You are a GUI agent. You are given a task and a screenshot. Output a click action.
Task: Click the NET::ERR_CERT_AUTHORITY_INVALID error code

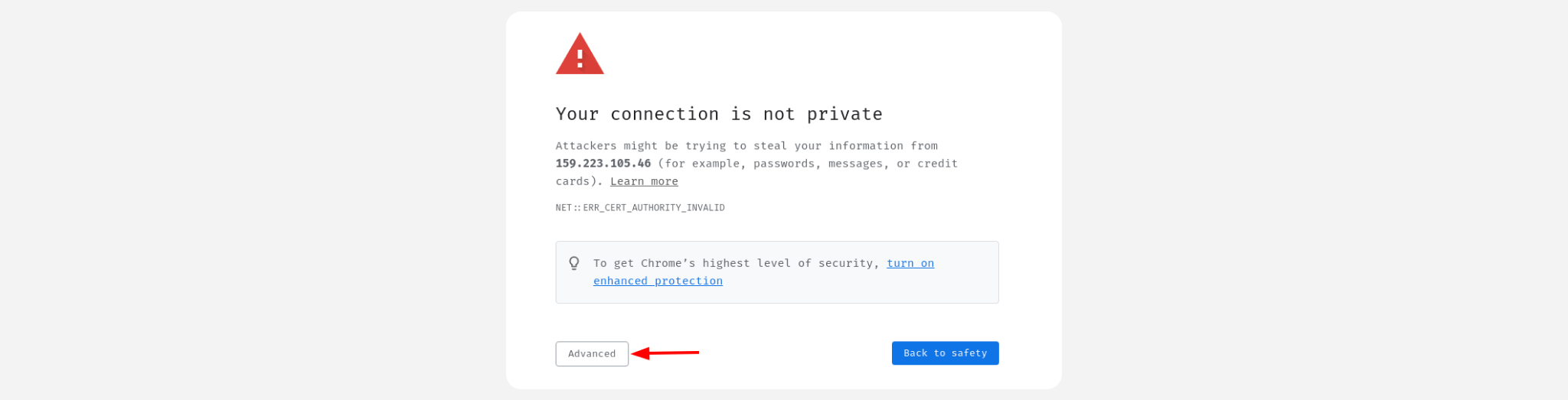point(640,207)
